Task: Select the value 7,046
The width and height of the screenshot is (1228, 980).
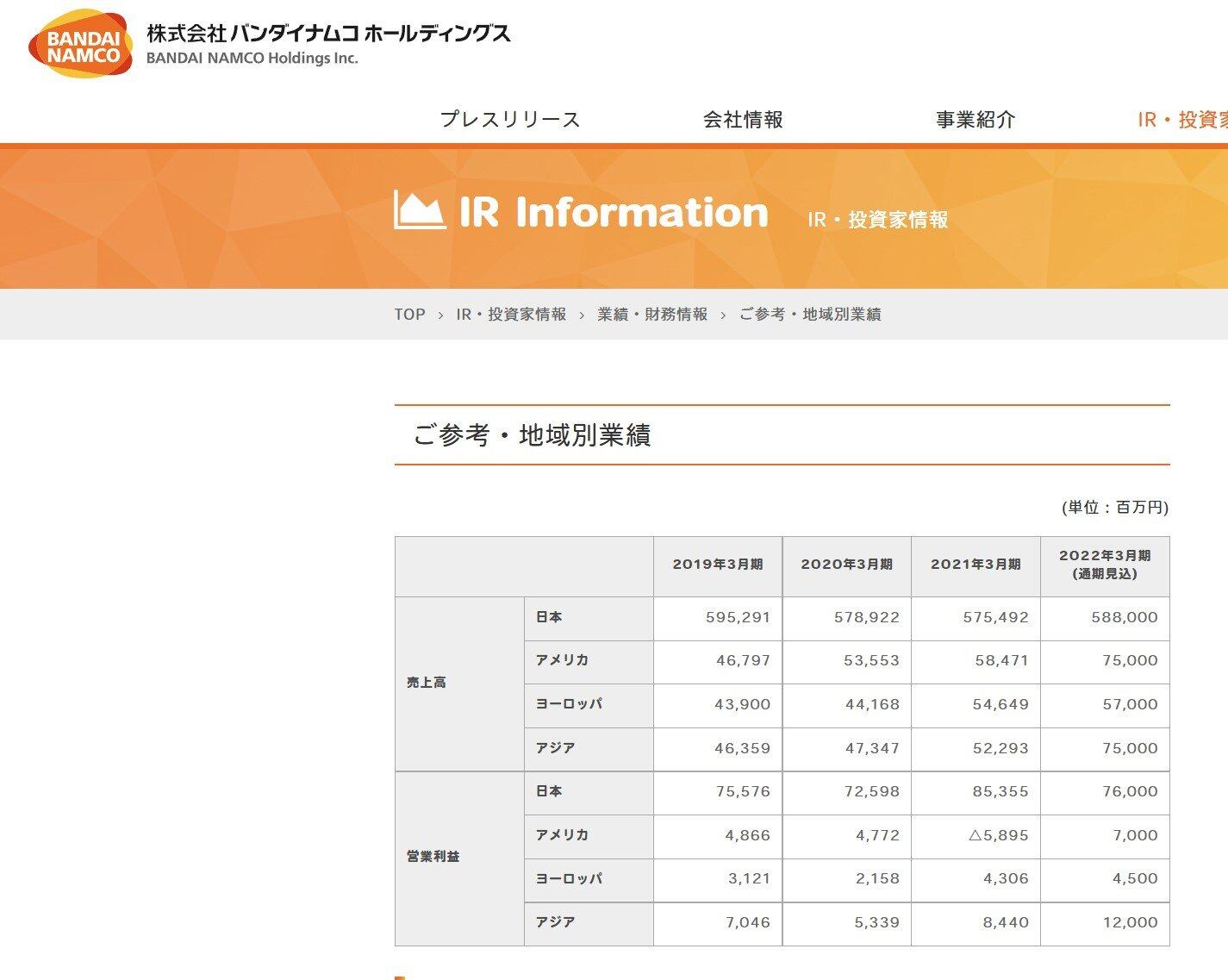Action: (748, 923)
